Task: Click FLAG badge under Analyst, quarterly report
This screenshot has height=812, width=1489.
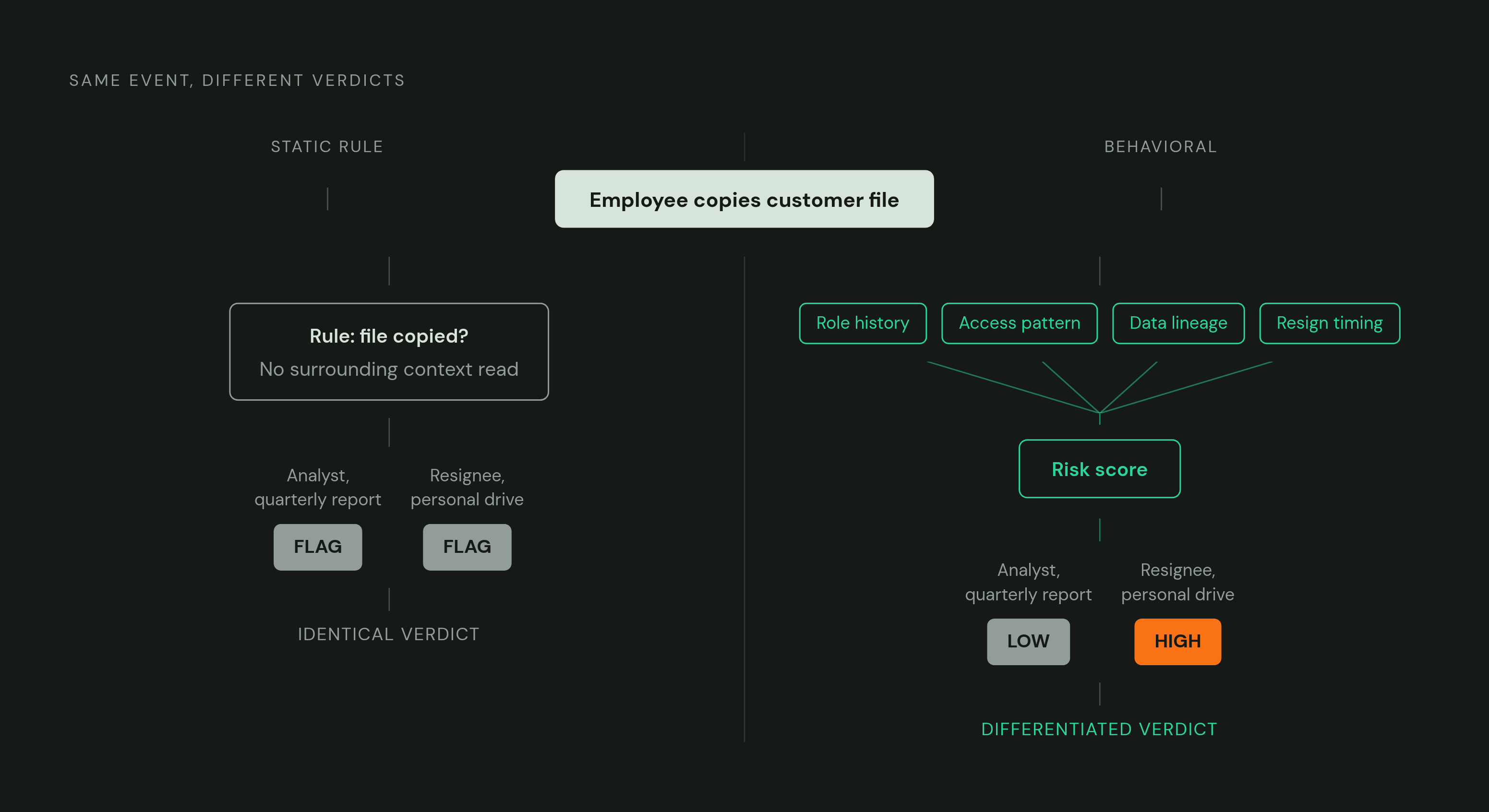Action: pos(318,547)
